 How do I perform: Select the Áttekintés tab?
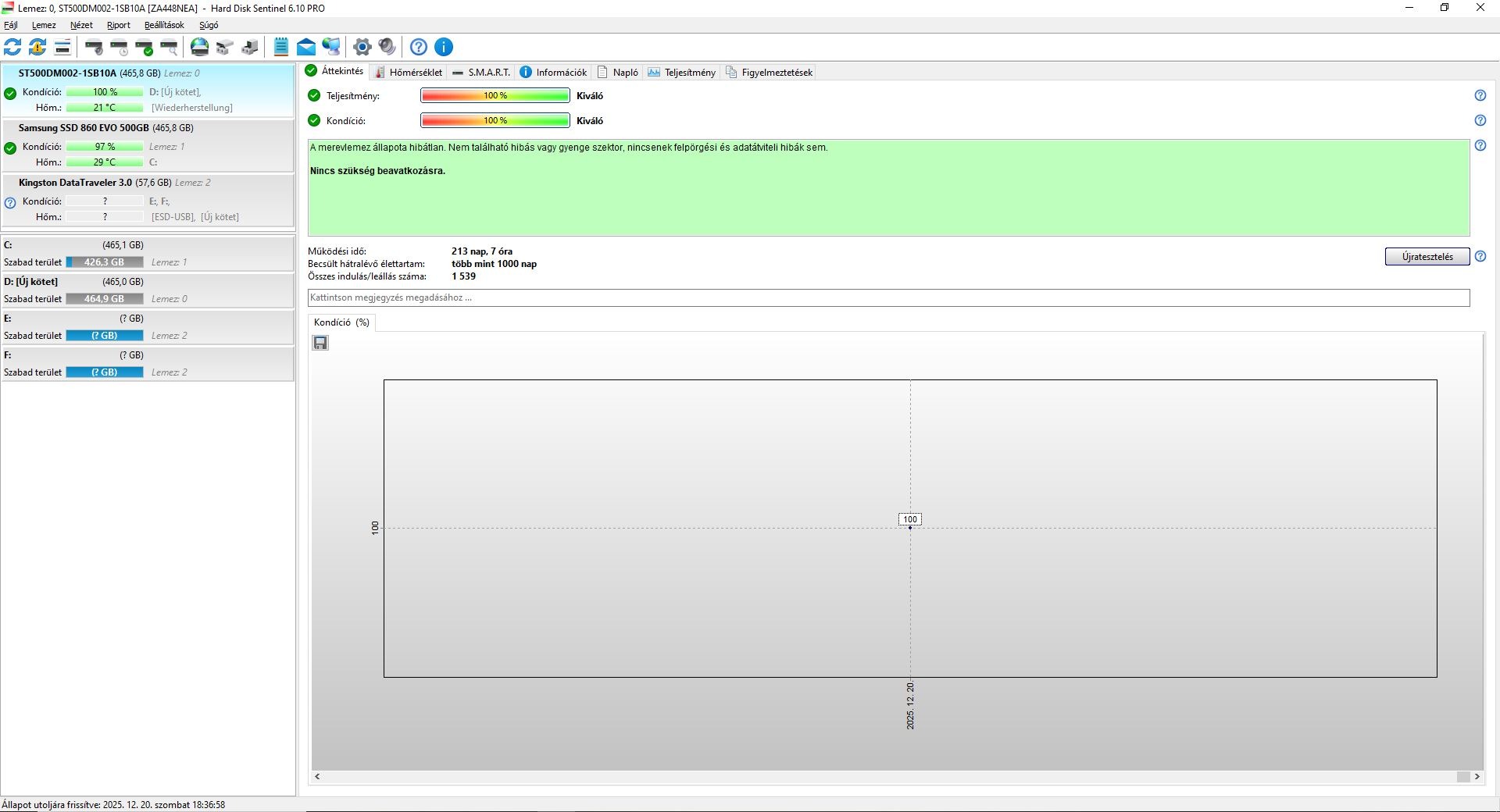[335, 71]
